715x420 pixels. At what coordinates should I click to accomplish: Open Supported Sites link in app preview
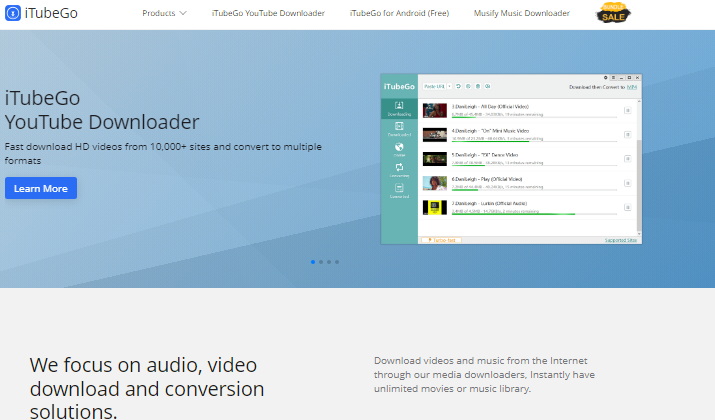(x=621, y=240)
